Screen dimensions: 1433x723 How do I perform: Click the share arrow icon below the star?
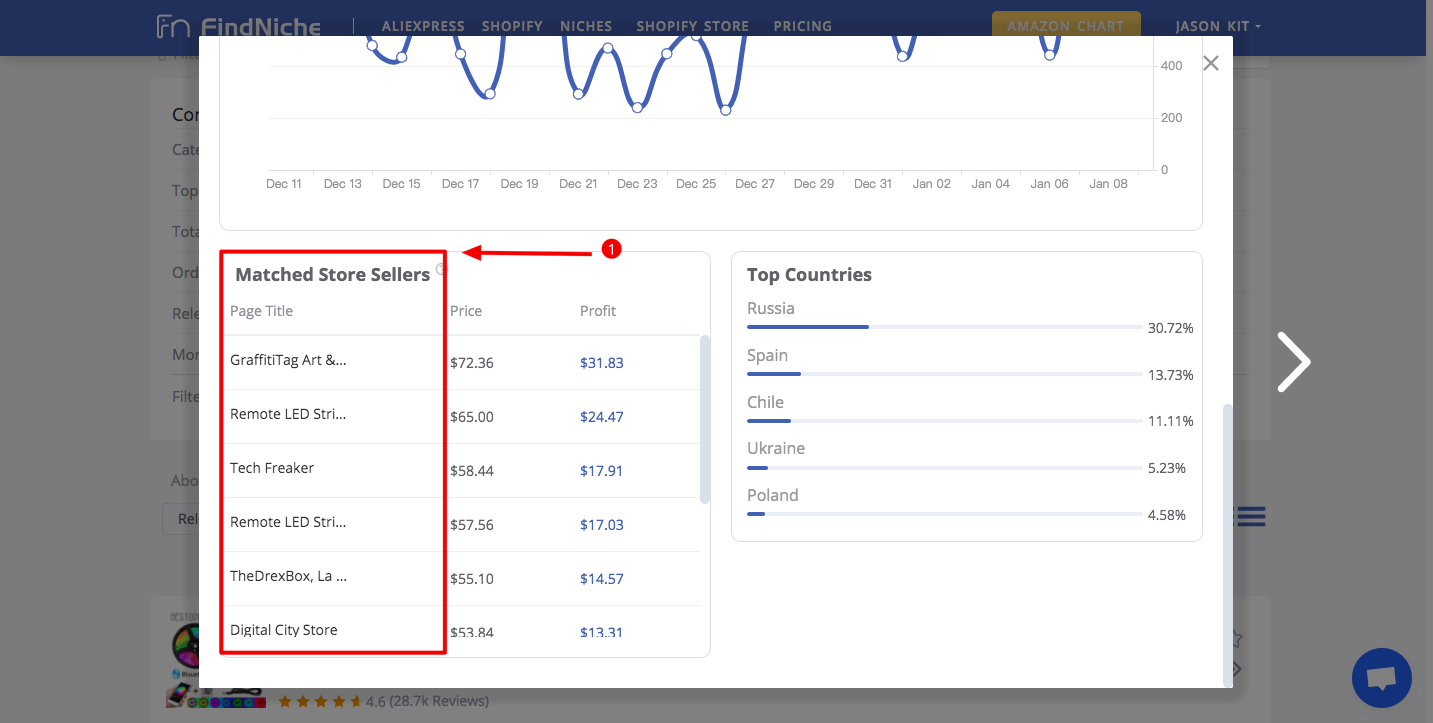click(1235, 669)
